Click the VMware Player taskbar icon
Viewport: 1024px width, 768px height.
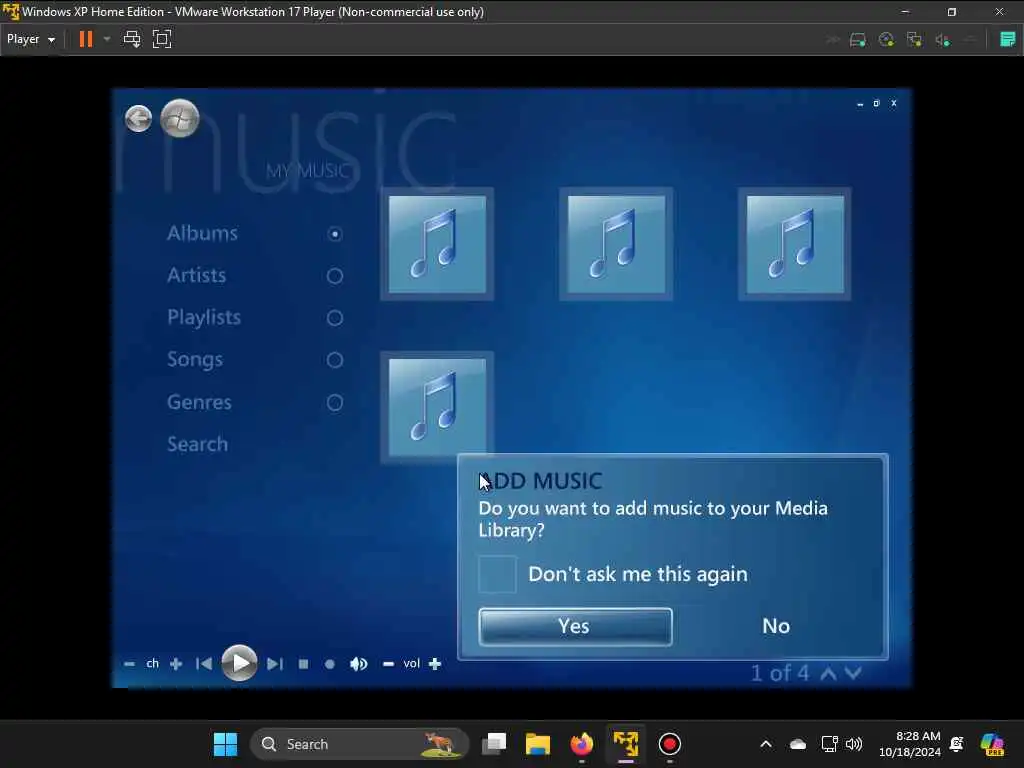(626, 744)
